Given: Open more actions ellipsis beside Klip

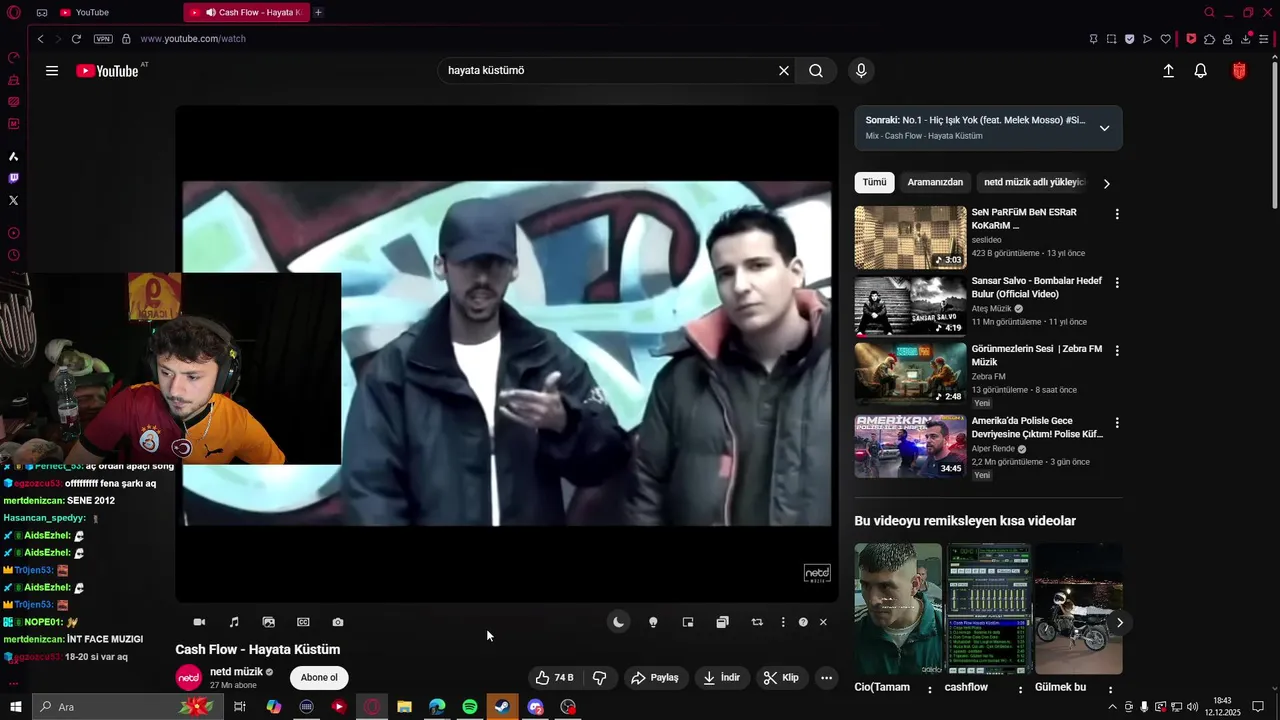Looking at the screenshot, I should [x=826, y=678].
